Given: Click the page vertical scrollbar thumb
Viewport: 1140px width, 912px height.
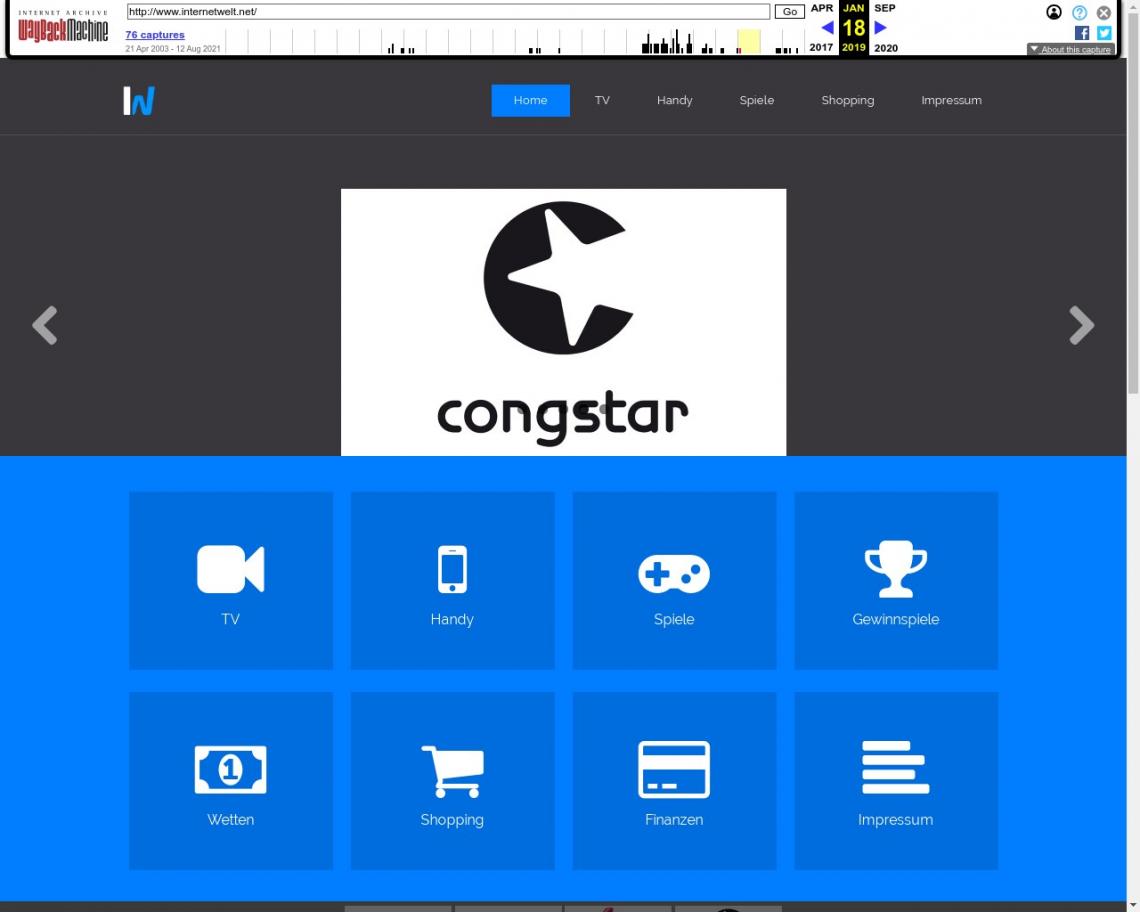Looking at the screenshot, I should point(1133,204).
